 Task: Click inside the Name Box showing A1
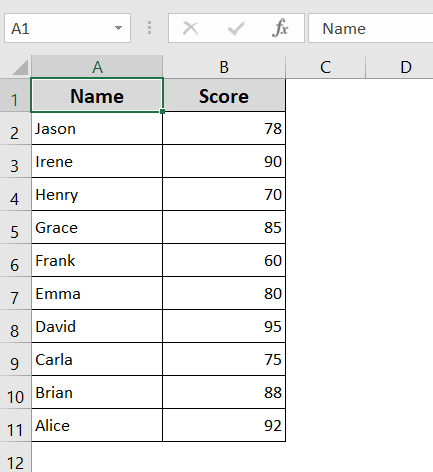60,28
